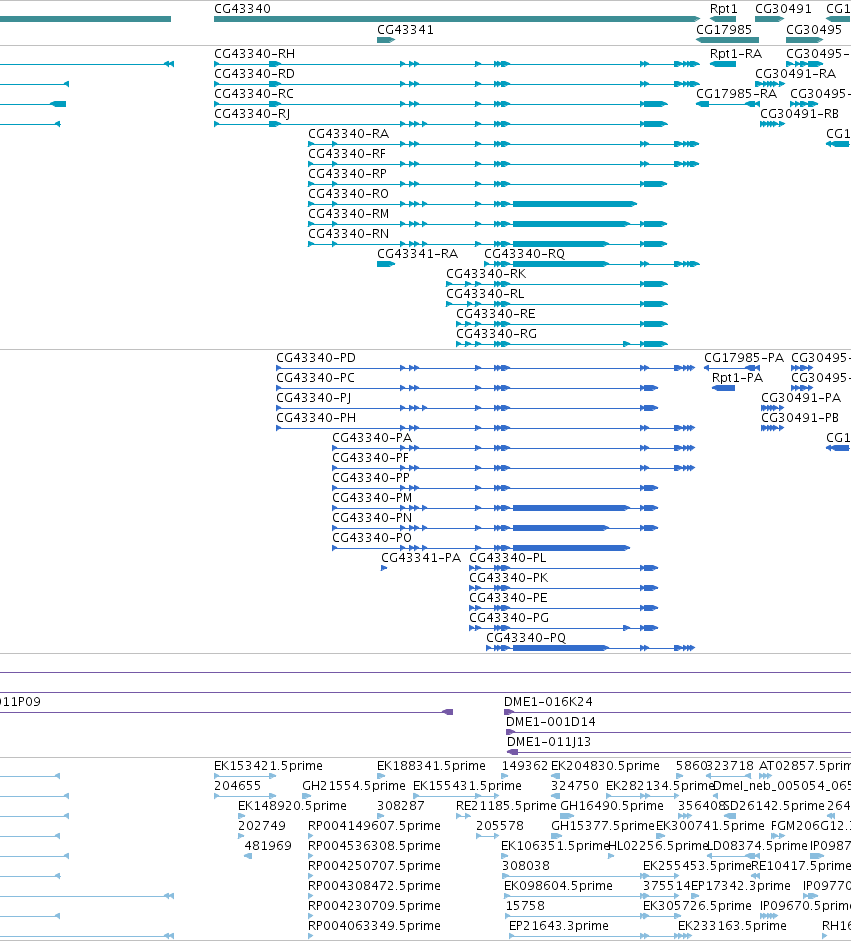Click transcript CG43340-RL

tap(485, 294)
